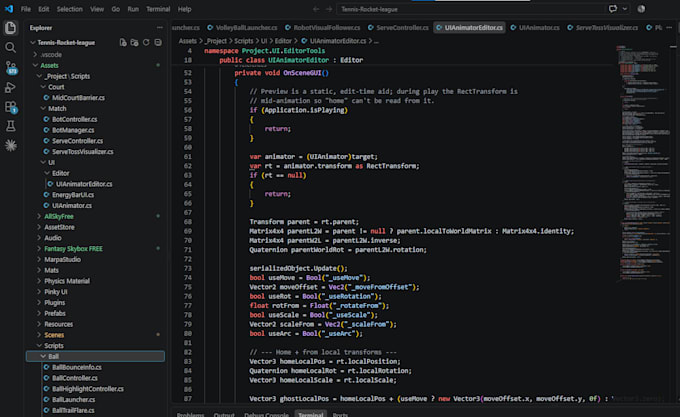Open BotManager.cs in Explorer
The width and height of the screenshot is (680, 417).
click(73, 130)
